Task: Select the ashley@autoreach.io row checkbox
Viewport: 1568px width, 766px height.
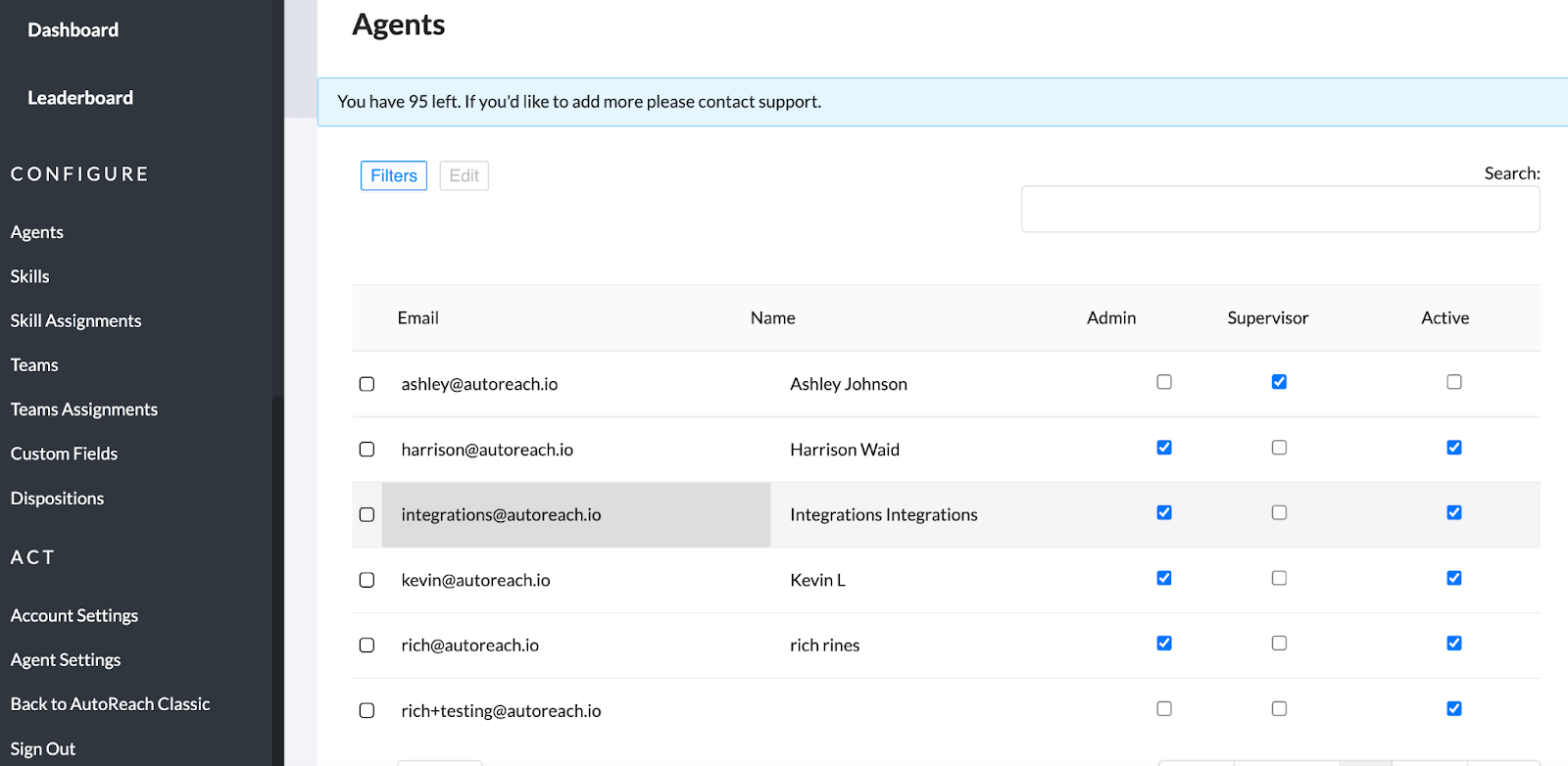Action: coord(367,384)
